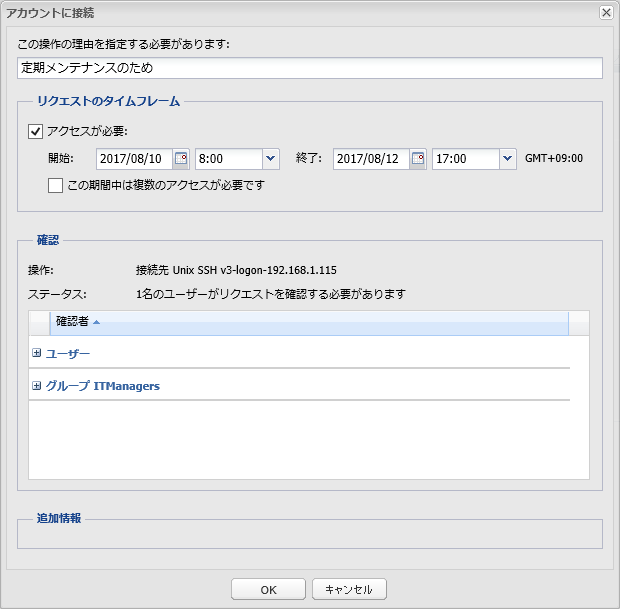This screenshot has width=620, height=609.
Task: Expand the ユーザー confirmer group
Action: coord(36,353)
